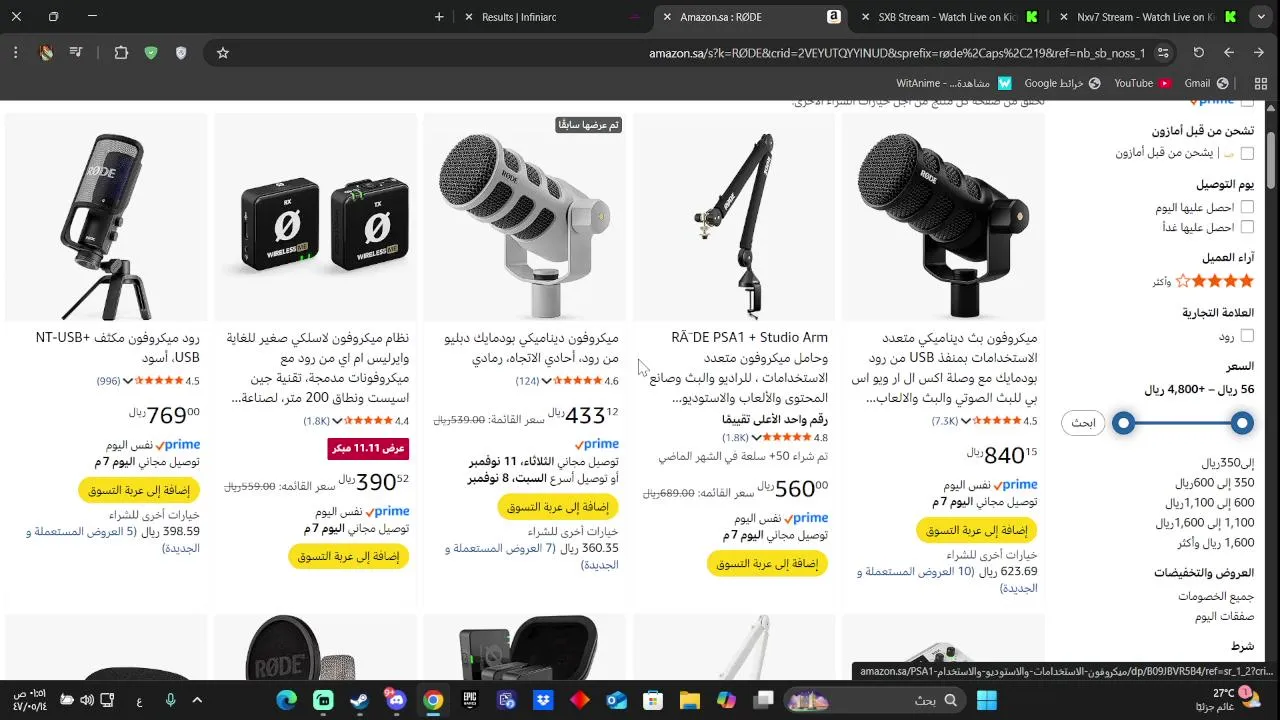The height and width of the screenshot is (720, 1280).
Task: Open the Chrome three-dot menu
Action: point(16,53)
